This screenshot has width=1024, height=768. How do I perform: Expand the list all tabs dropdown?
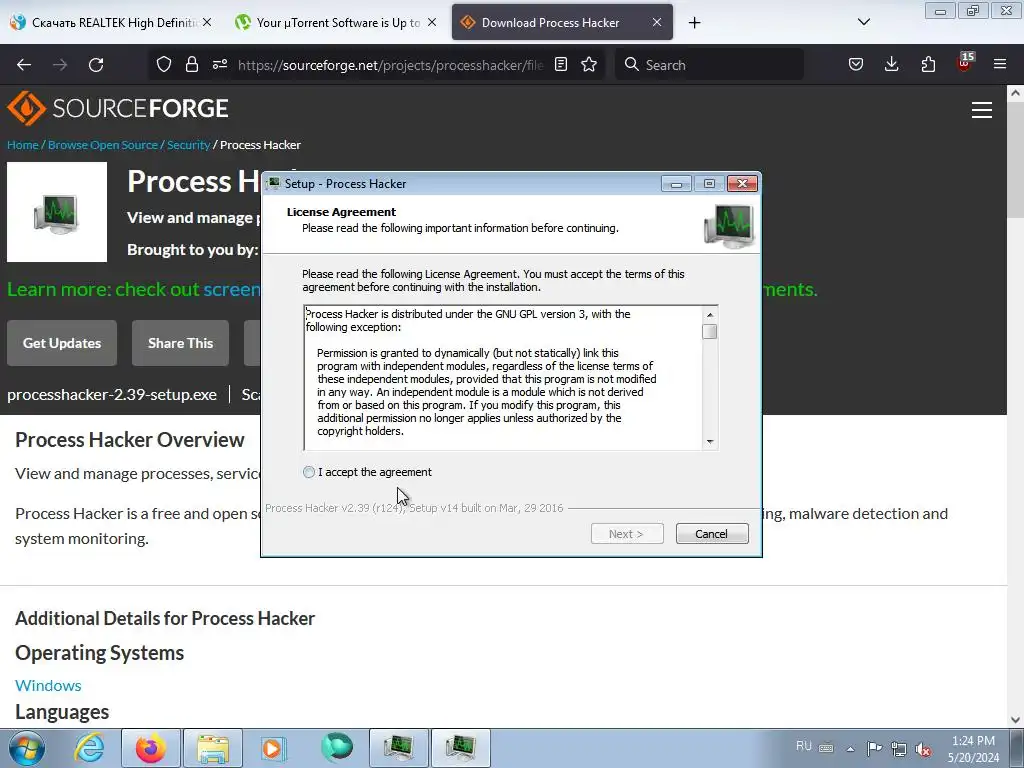coord(863,22)
